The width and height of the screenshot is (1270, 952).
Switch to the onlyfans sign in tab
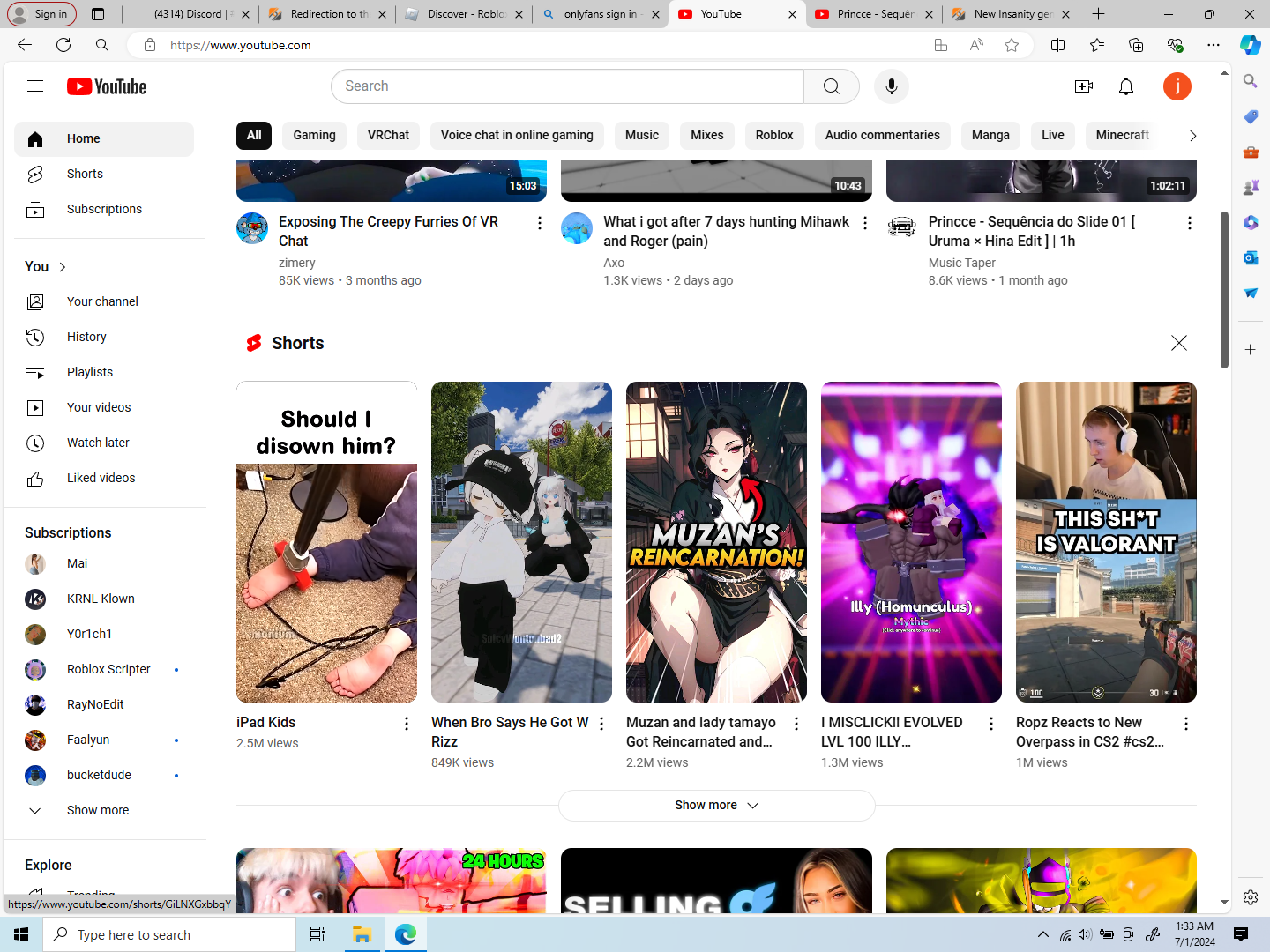pyautogui.click(x=601, y=14)
